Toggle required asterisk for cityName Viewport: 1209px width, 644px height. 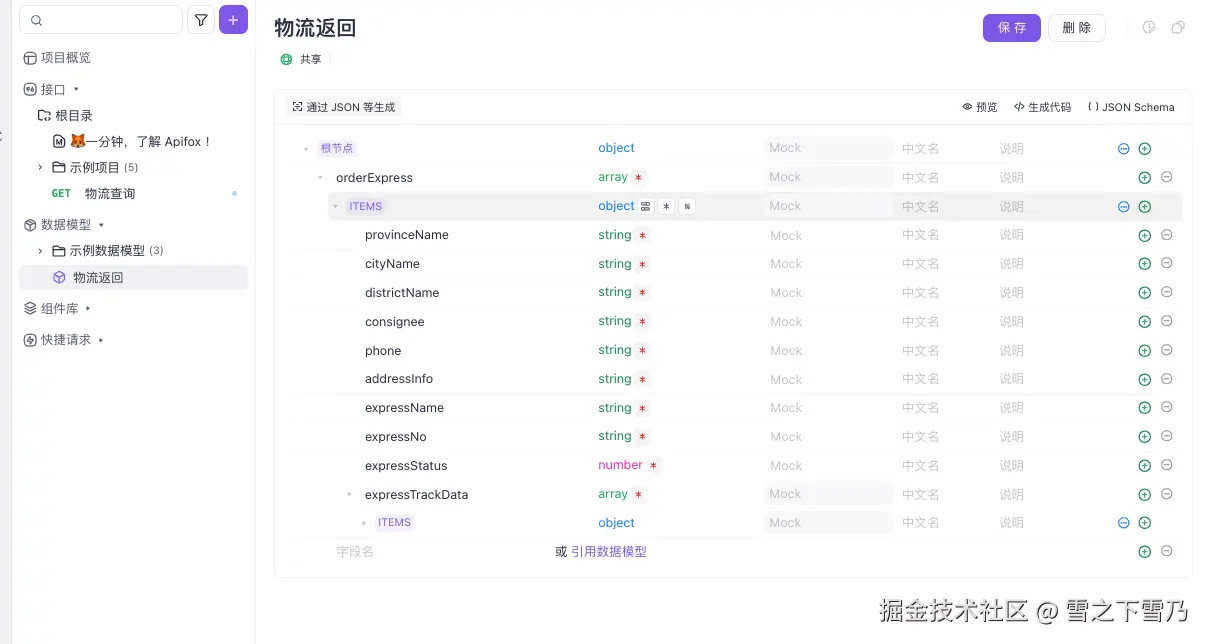(x=642, y=264)
